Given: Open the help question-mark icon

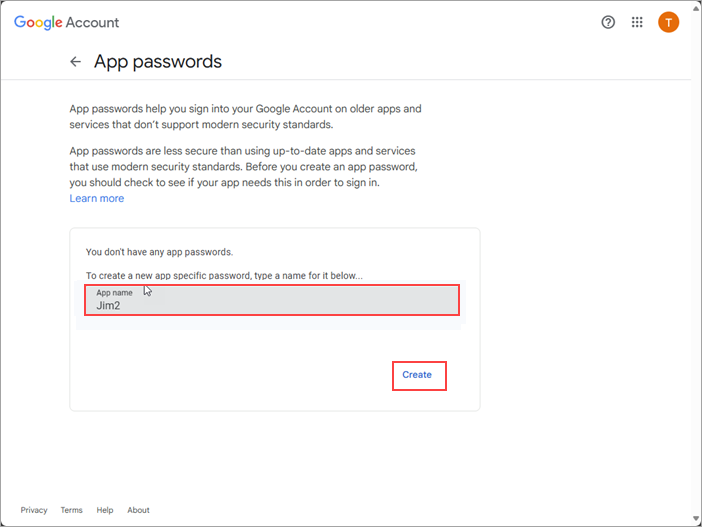Looking at the screenshot, I should pos(608,22).
